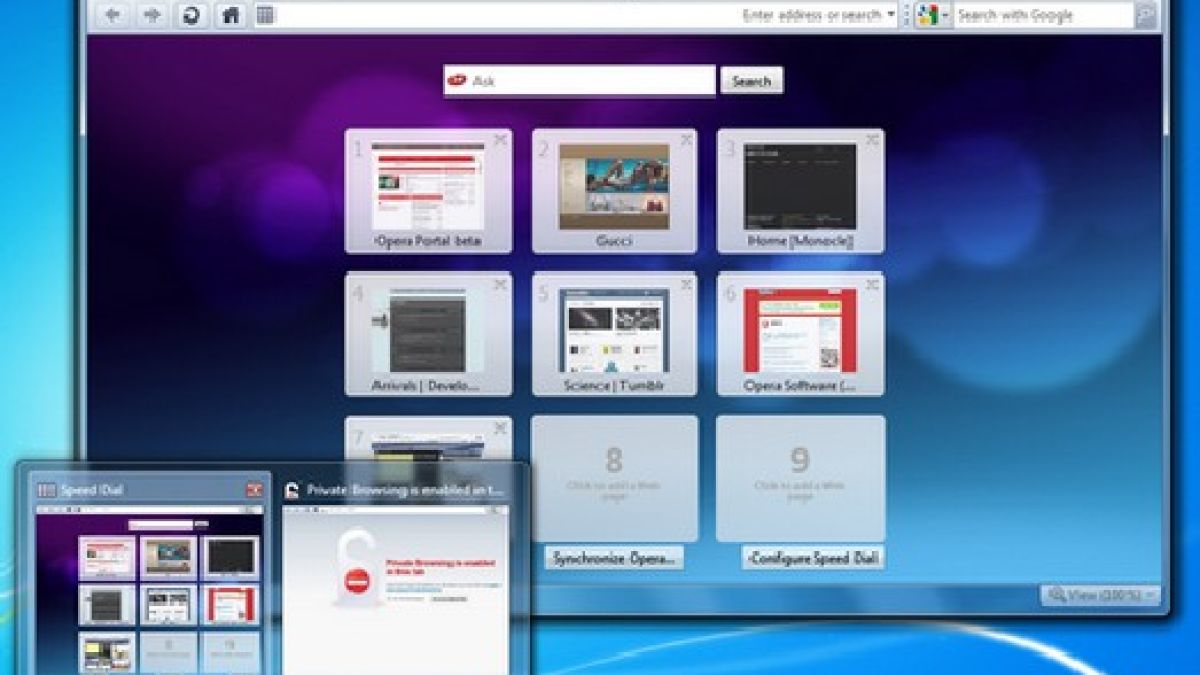Click the 'Science | Tumblr' label text
1200x675 pixels.
coord(614,385)
